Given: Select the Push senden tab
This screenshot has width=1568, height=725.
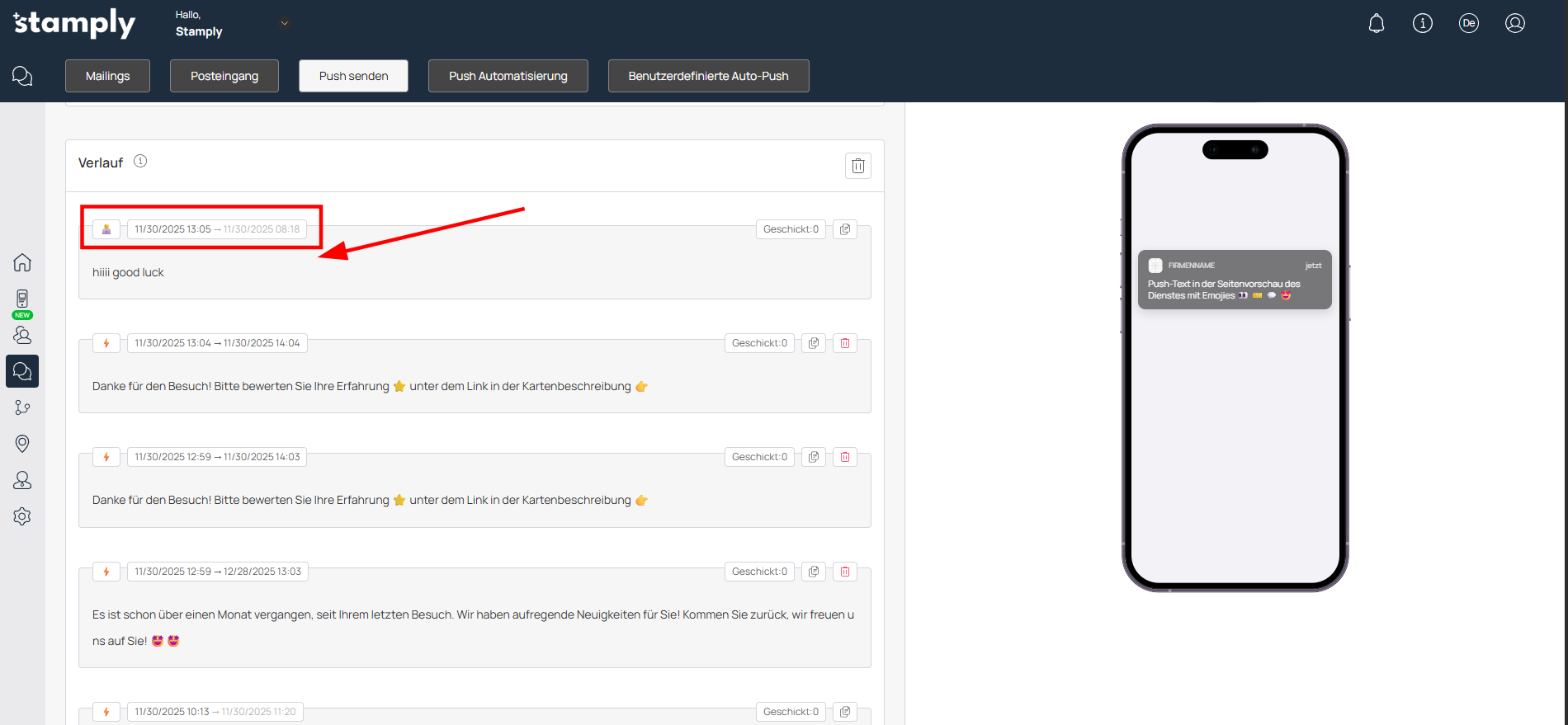Looking at the screenshot, I should click(x=353, y=76).
